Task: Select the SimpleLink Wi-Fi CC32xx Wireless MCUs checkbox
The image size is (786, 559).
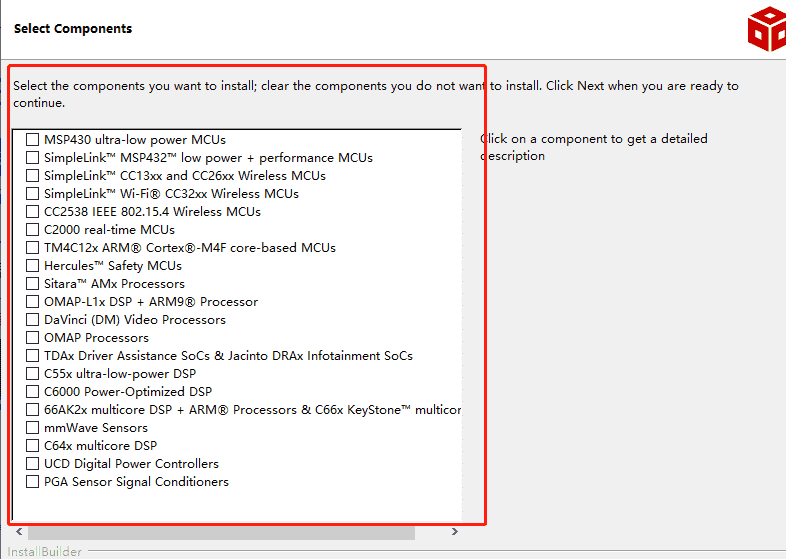Action: (x=33, y=194)
